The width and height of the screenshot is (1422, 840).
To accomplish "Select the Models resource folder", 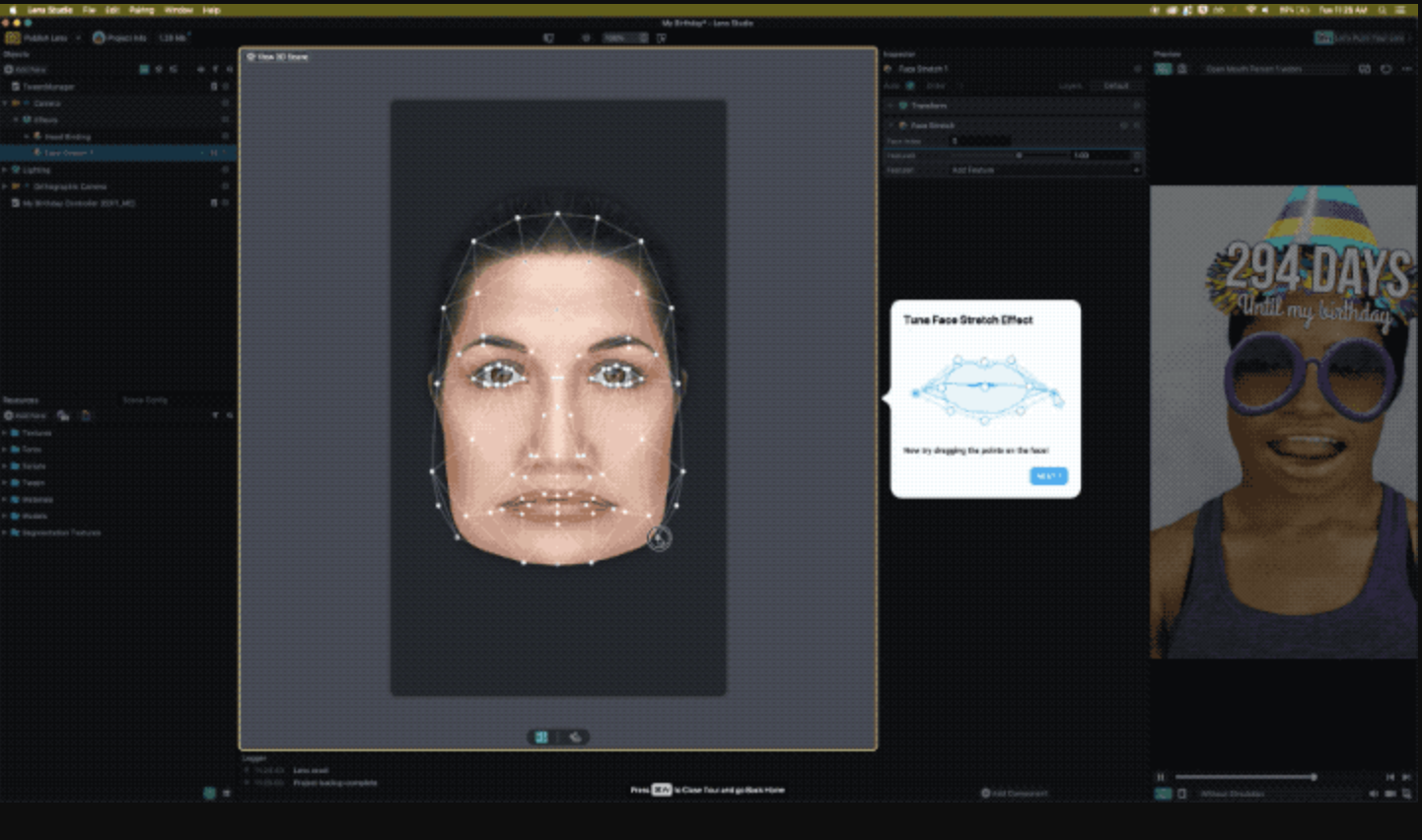I will [30, 516].
